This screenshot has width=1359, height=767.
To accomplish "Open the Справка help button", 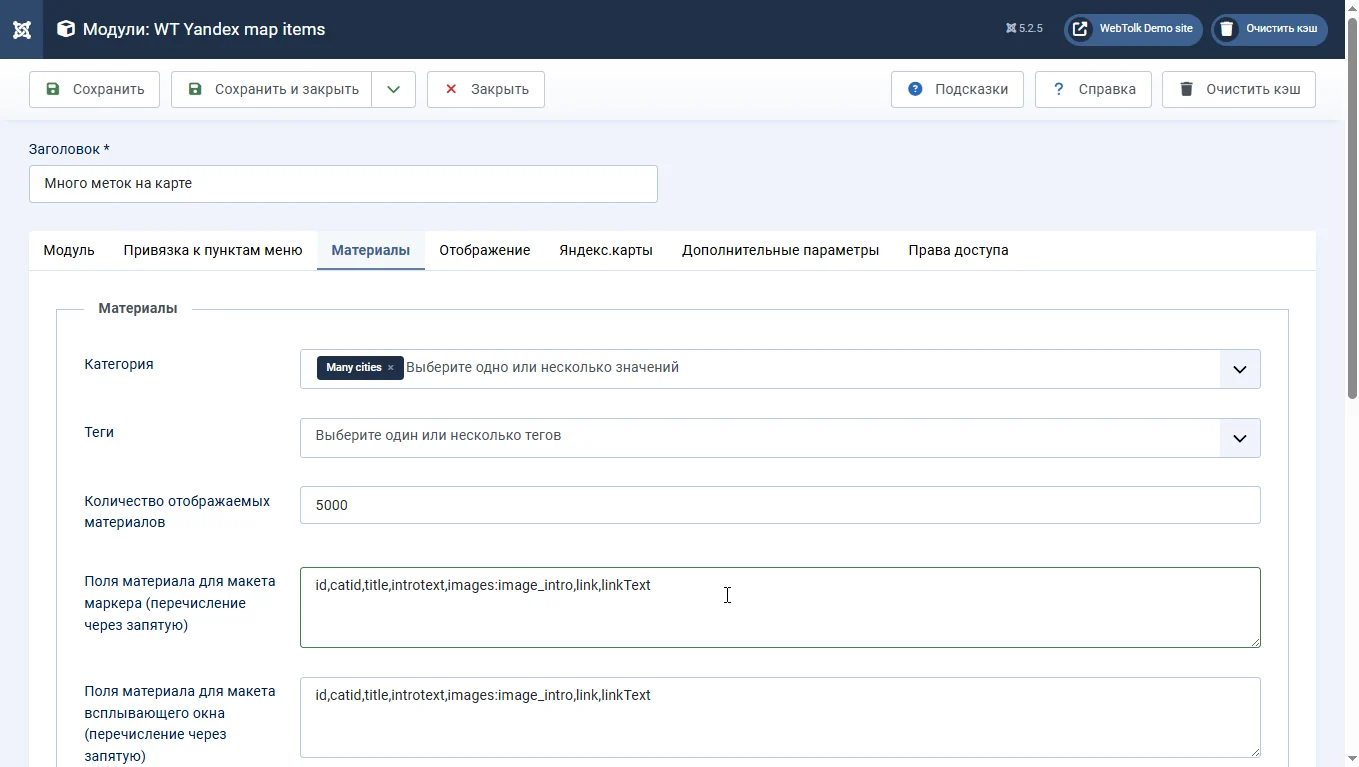I will tap(1093, 89).
